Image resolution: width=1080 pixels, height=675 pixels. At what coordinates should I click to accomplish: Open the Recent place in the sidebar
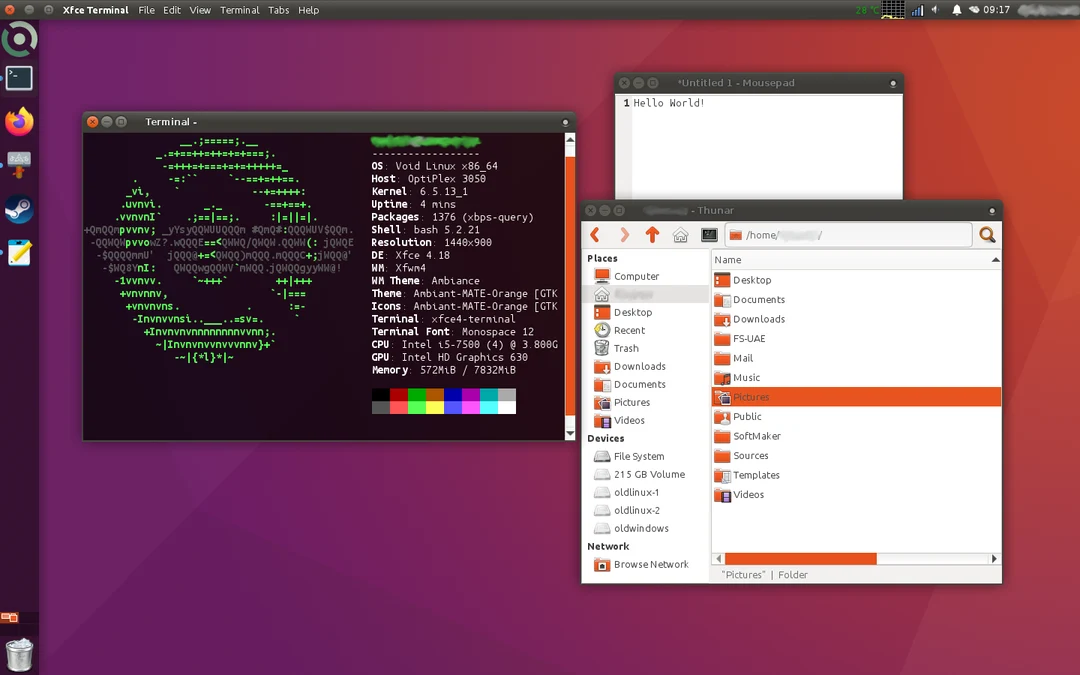(629, 330)
